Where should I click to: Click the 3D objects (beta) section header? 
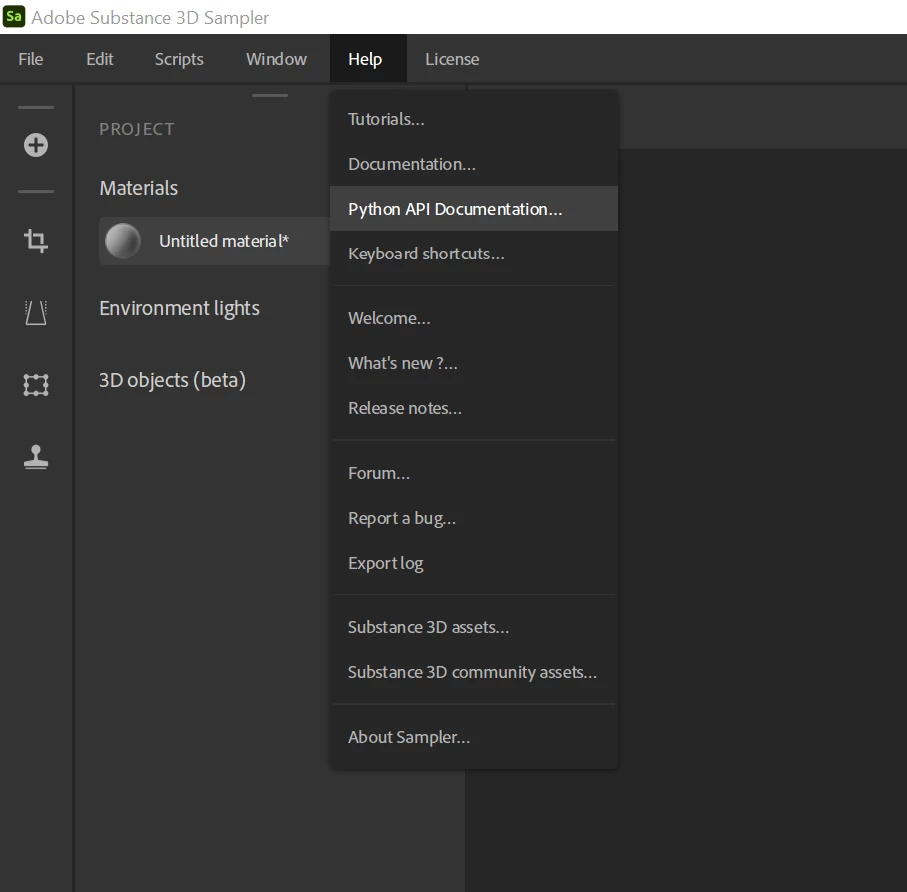click(172, 380)
